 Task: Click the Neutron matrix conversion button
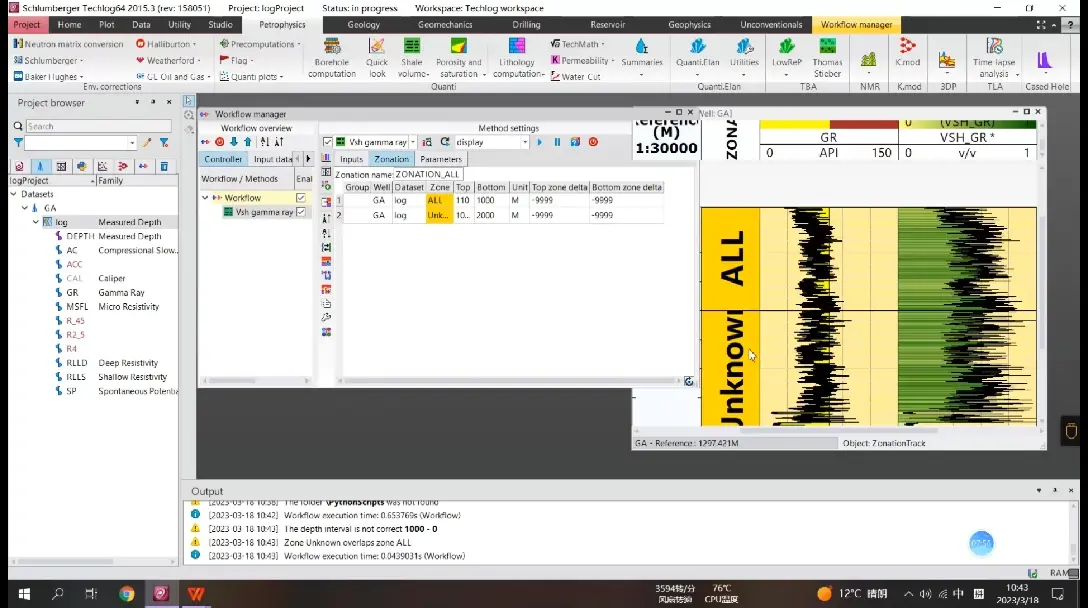point(68,44)
